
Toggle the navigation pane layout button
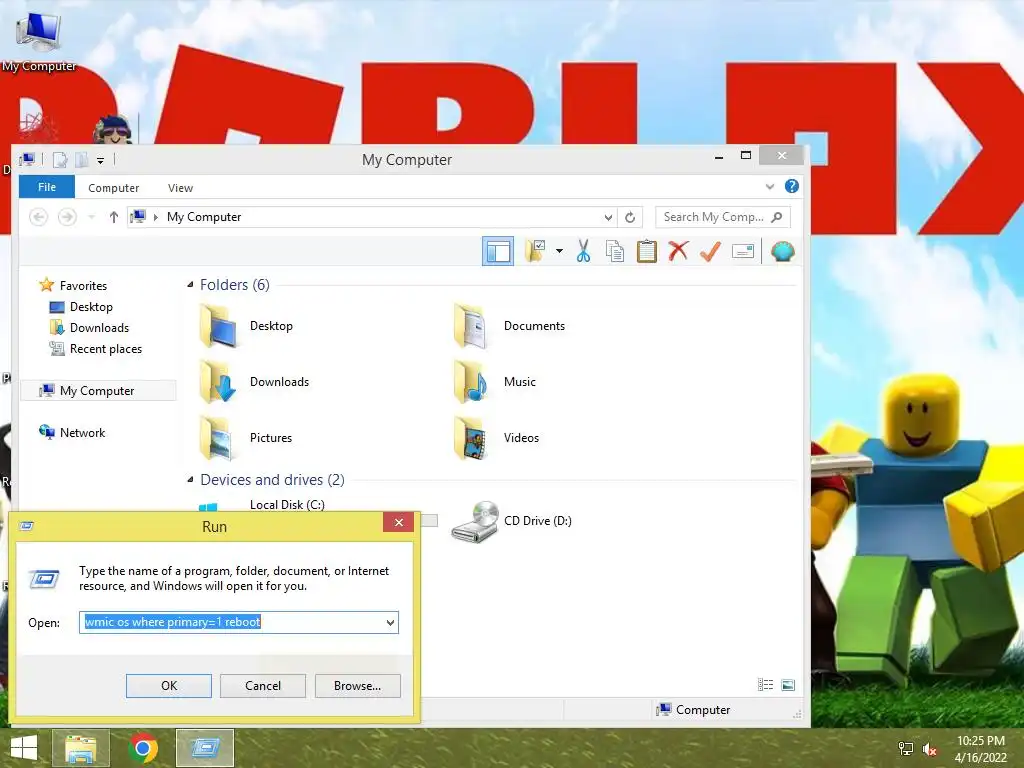coord(498,251)
